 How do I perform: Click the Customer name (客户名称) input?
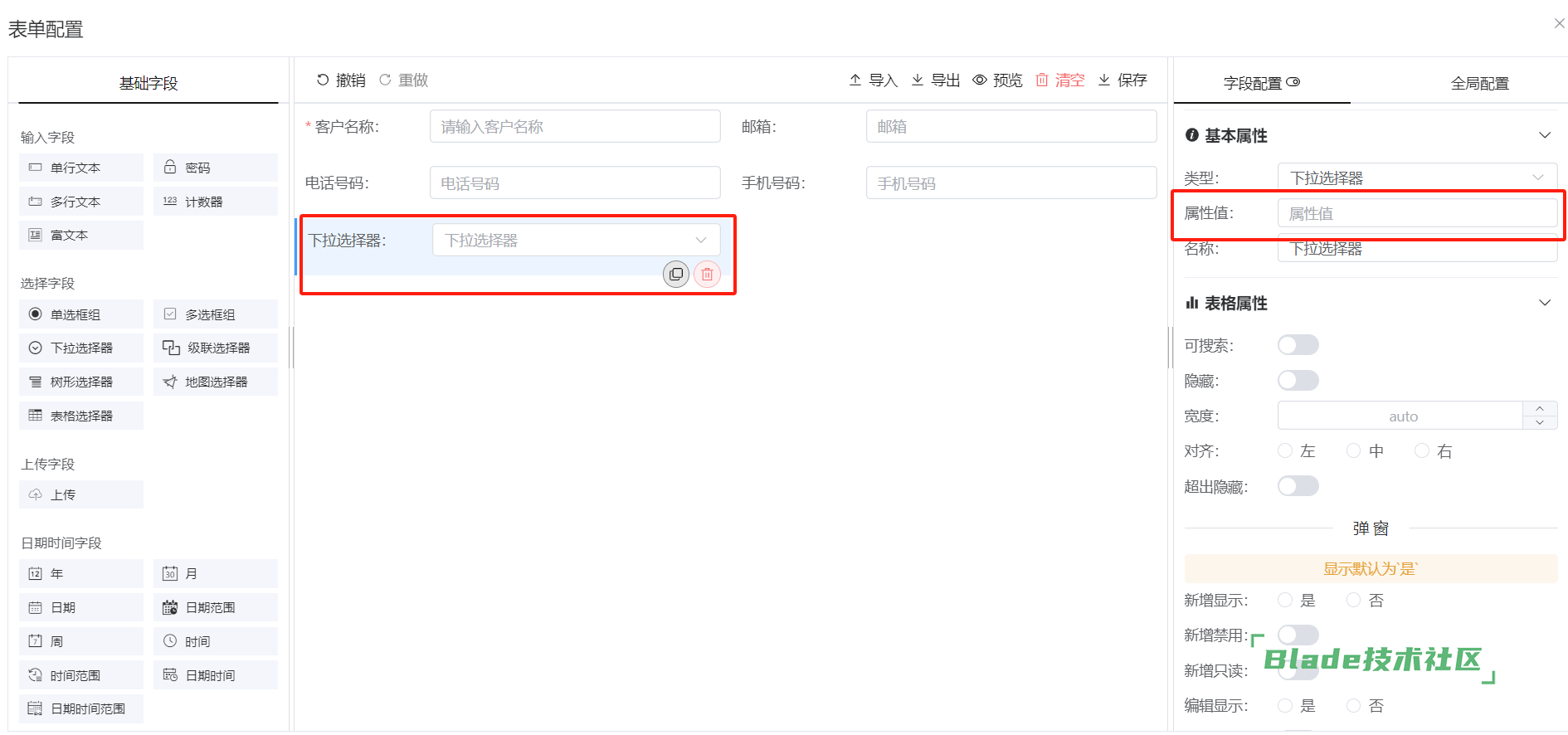coord(574,126)
